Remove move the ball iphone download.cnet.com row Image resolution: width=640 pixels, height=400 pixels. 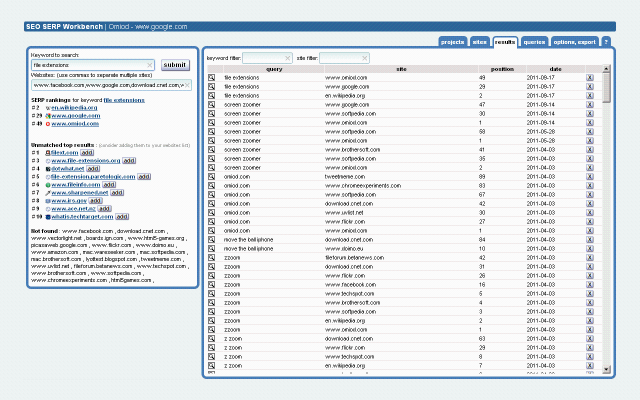pos(590,240)
